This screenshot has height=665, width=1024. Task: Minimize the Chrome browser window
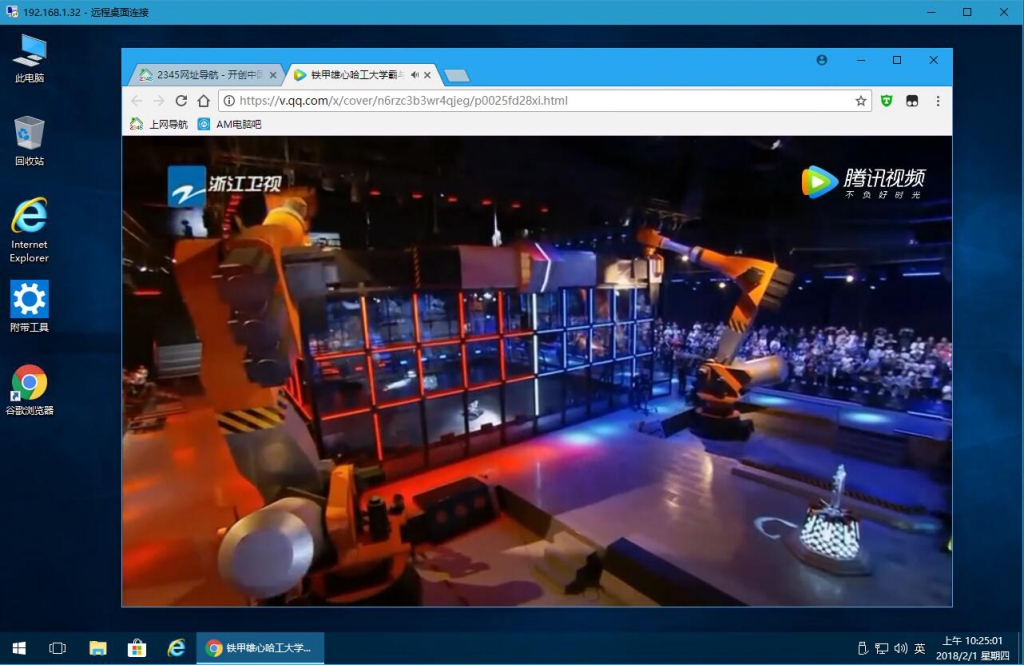tap(861, 60)
